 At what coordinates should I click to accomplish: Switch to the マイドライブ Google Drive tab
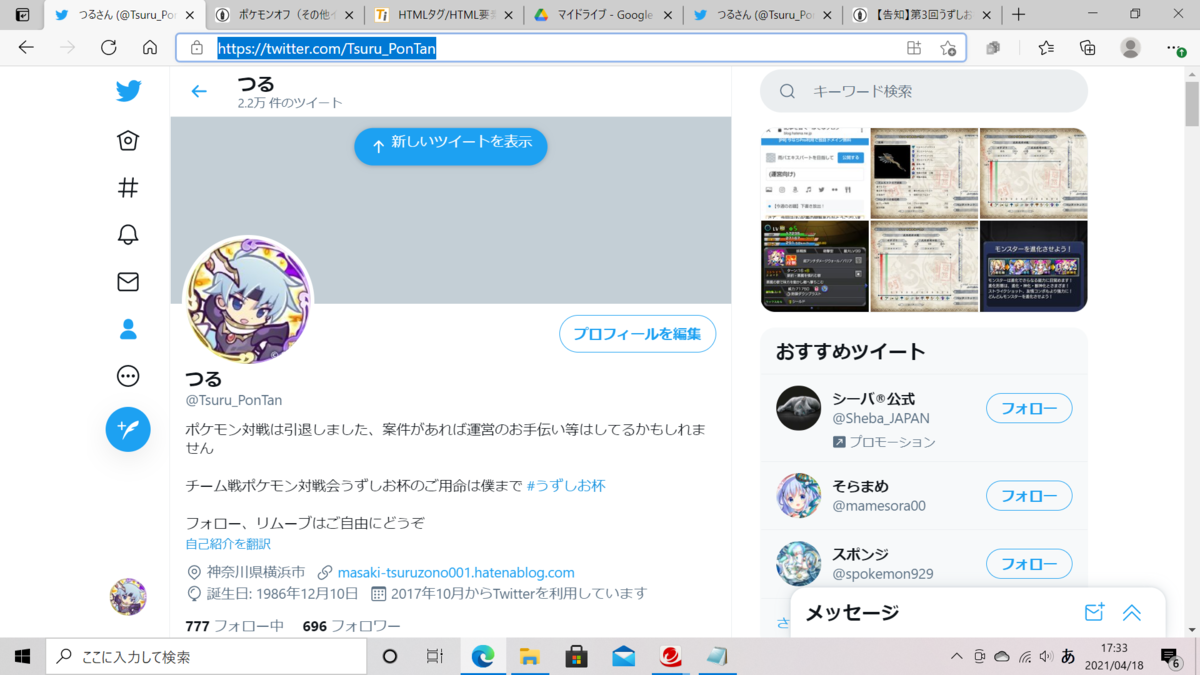click(x=600, y=15)
